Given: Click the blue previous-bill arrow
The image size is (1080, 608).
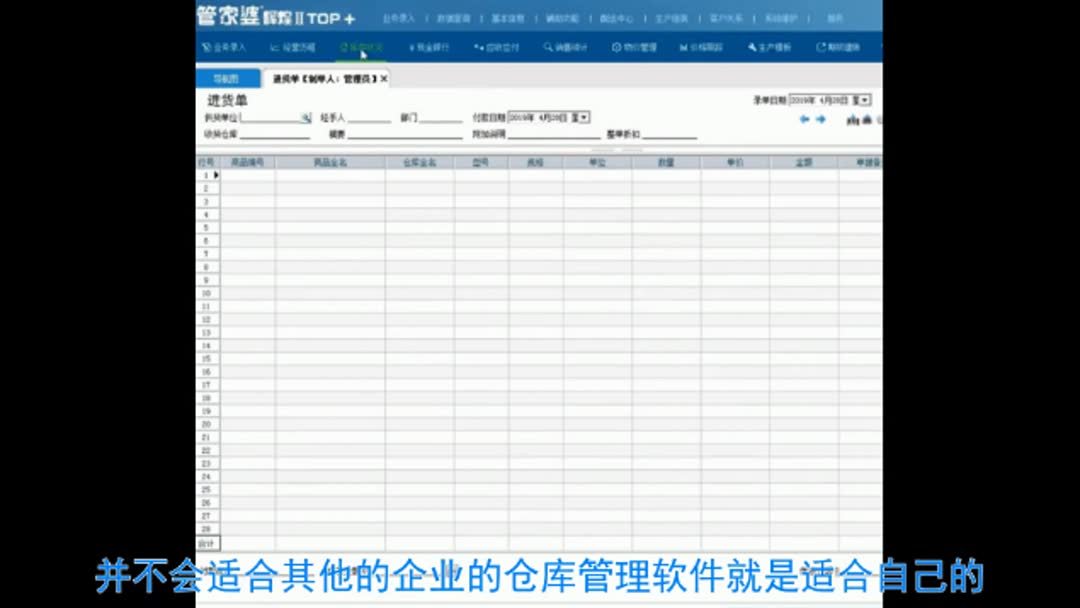Looking at the screenshot, I should tap(805, 118).
